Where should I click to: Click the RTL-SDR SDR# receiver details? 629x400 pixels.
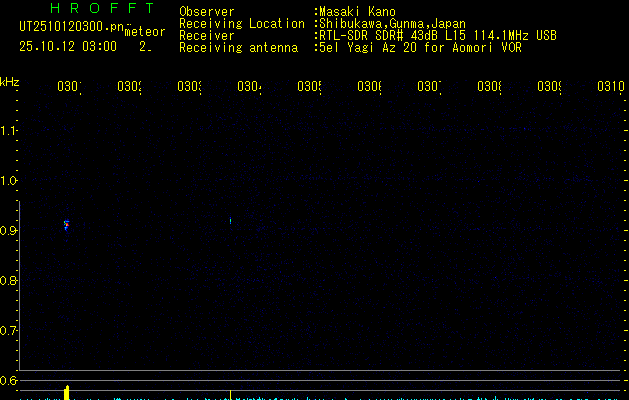[x=438, y=36]
